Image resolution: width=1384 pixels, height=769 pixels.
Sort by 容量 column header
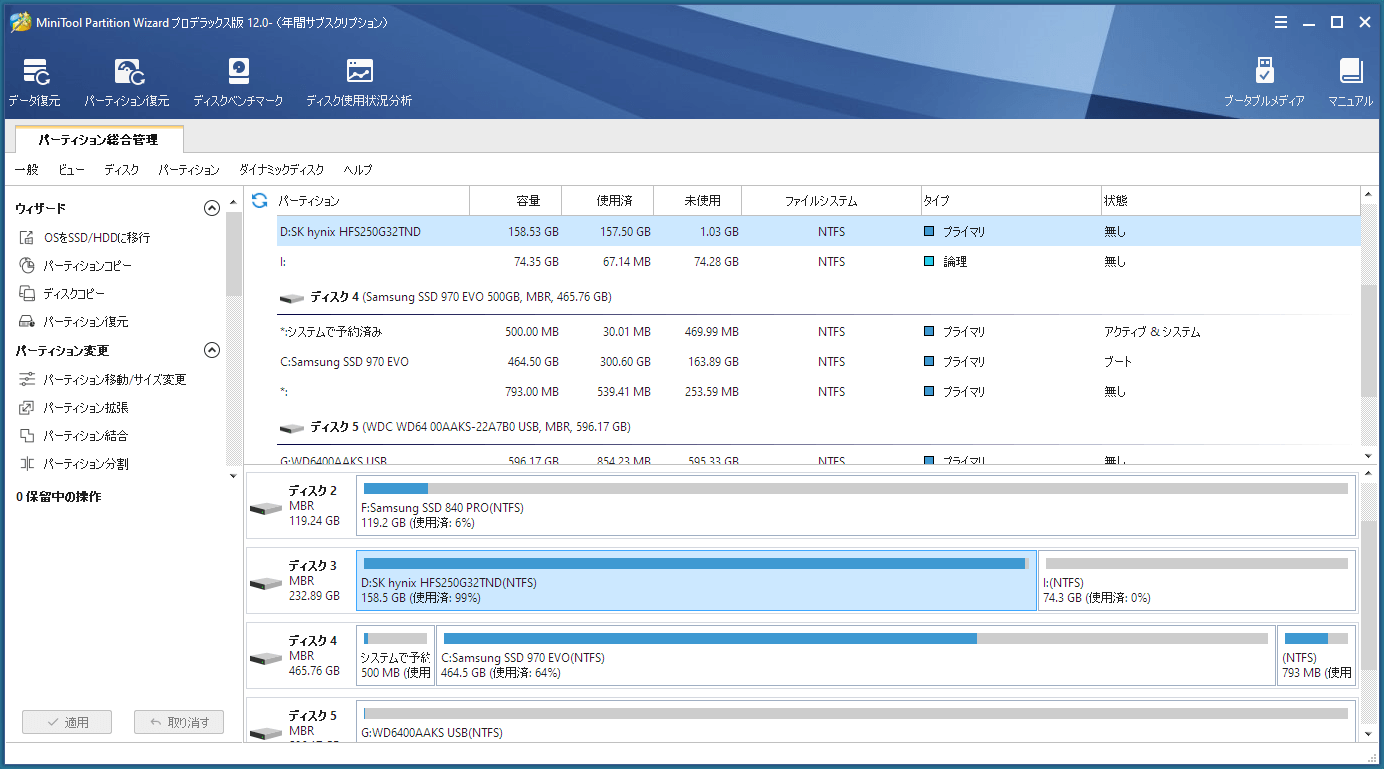click(515, 201)
